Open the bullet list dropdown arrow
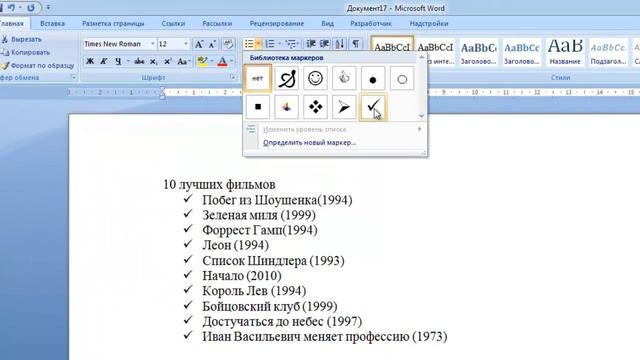The width and height of the screenshot is (640, 360). (x=258, y=44)
